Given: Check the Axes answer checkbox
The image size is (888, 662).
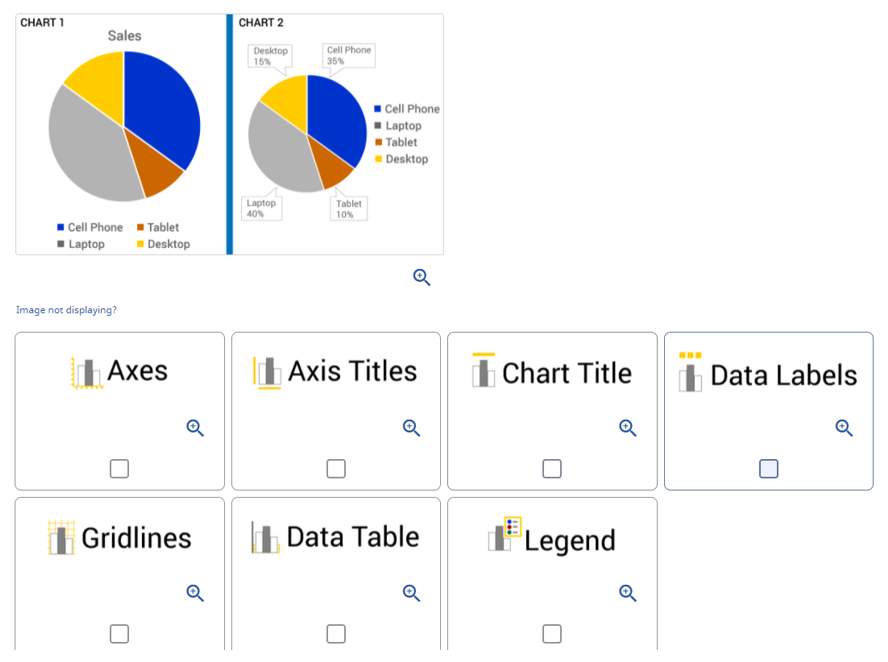Looking at the screenshot, I should [x=119, y=468].
